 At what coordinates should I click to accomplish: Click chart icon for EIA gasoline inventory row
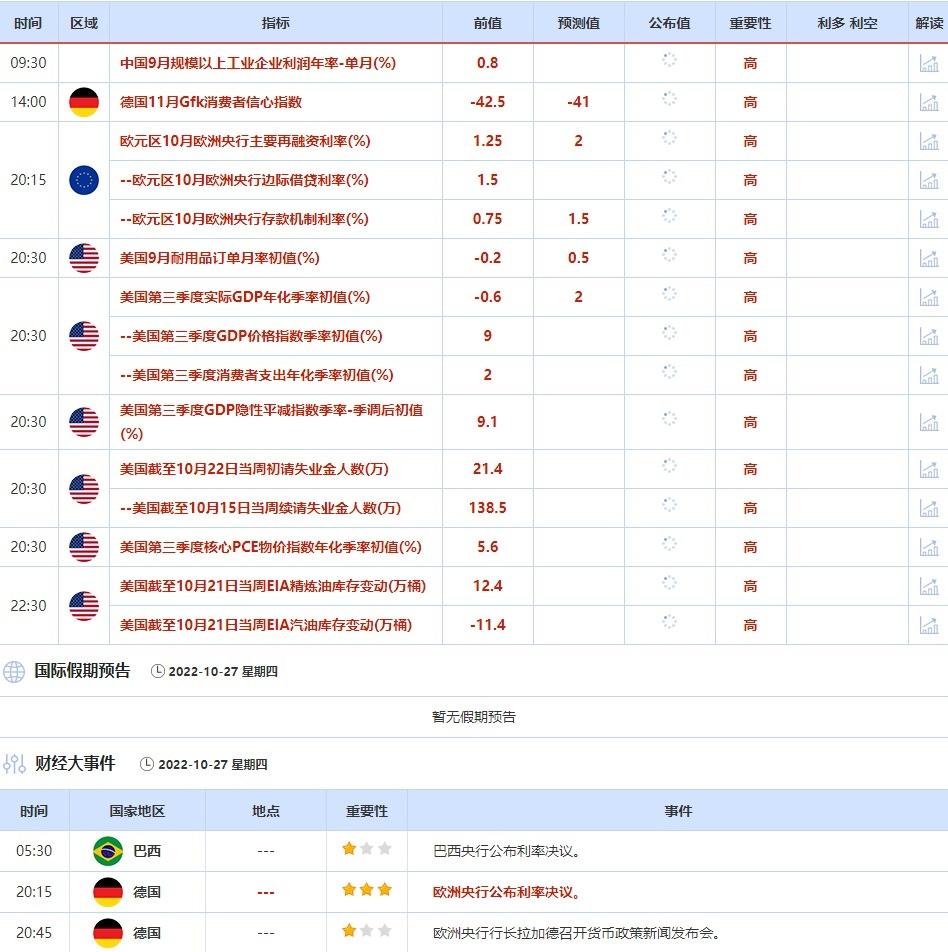(928, 625)
